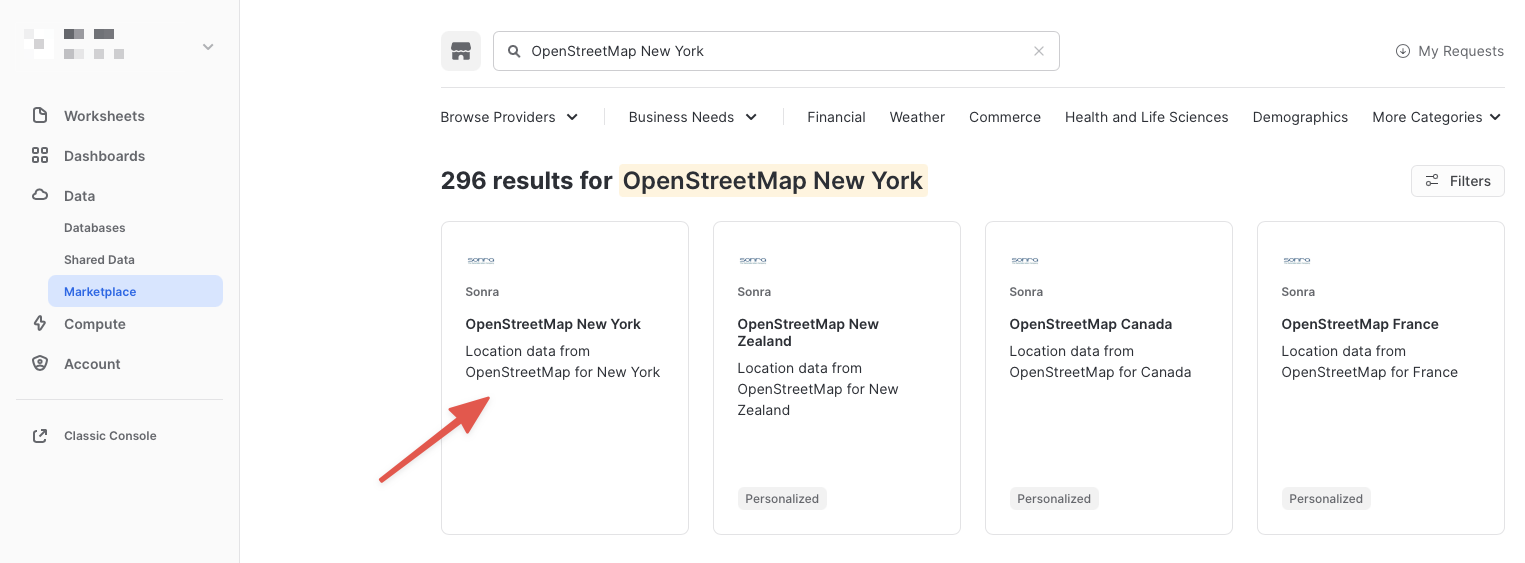Click the My Requests download icon

(1403, 51)
